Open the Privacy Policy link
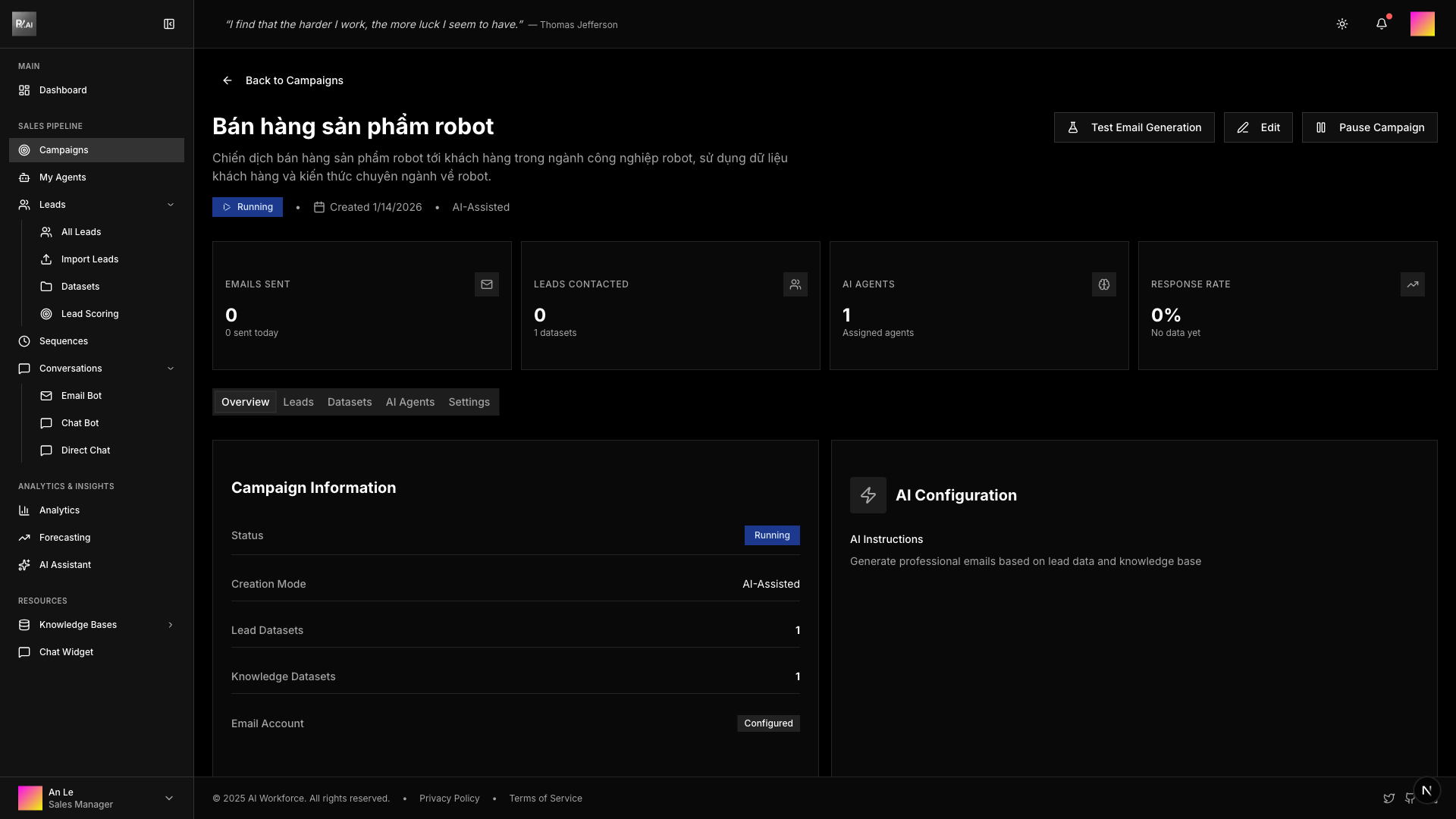1456x819 pixels. pos(450,799)
